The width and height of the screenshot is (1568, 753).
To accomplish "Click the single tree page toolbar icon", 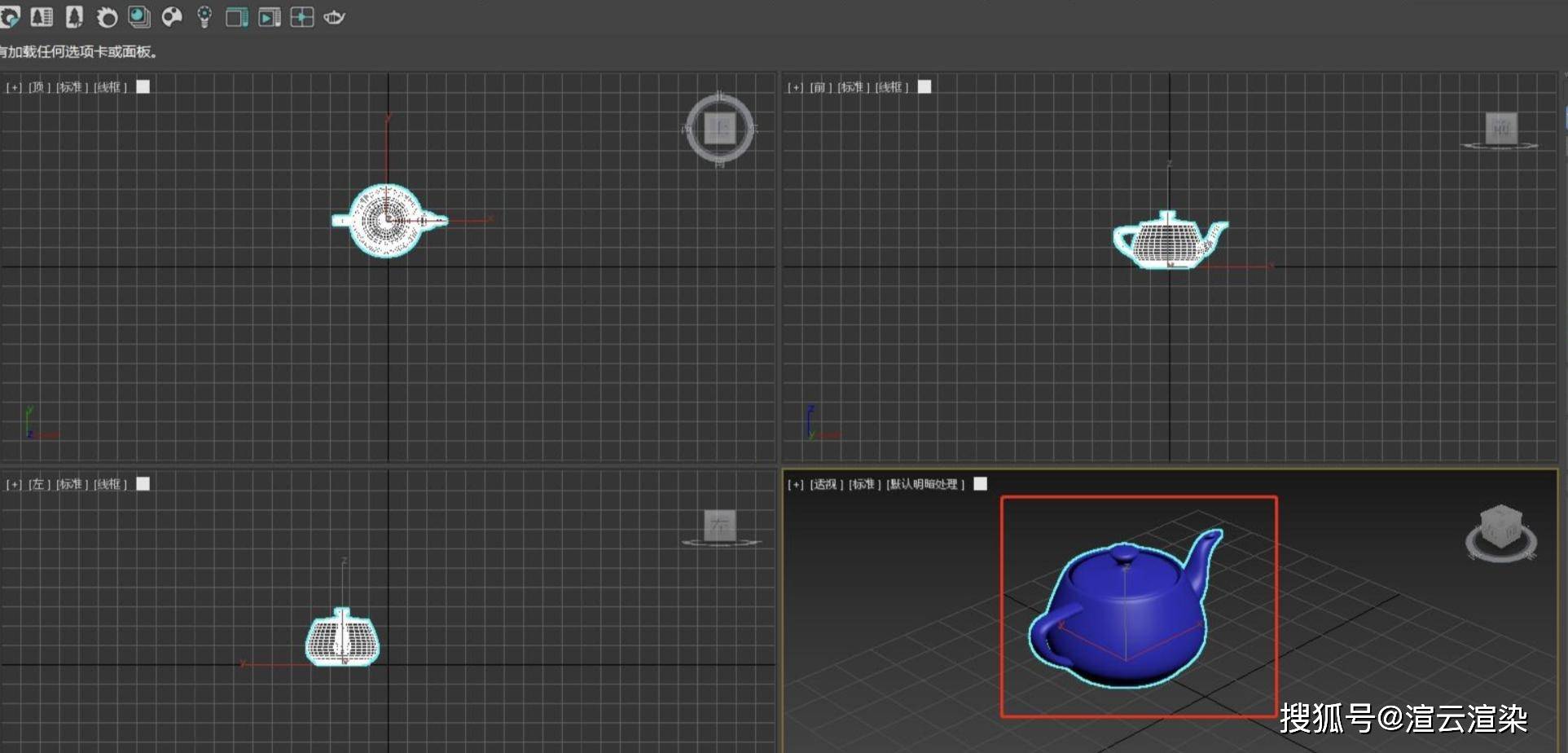I will pos(74,16).
